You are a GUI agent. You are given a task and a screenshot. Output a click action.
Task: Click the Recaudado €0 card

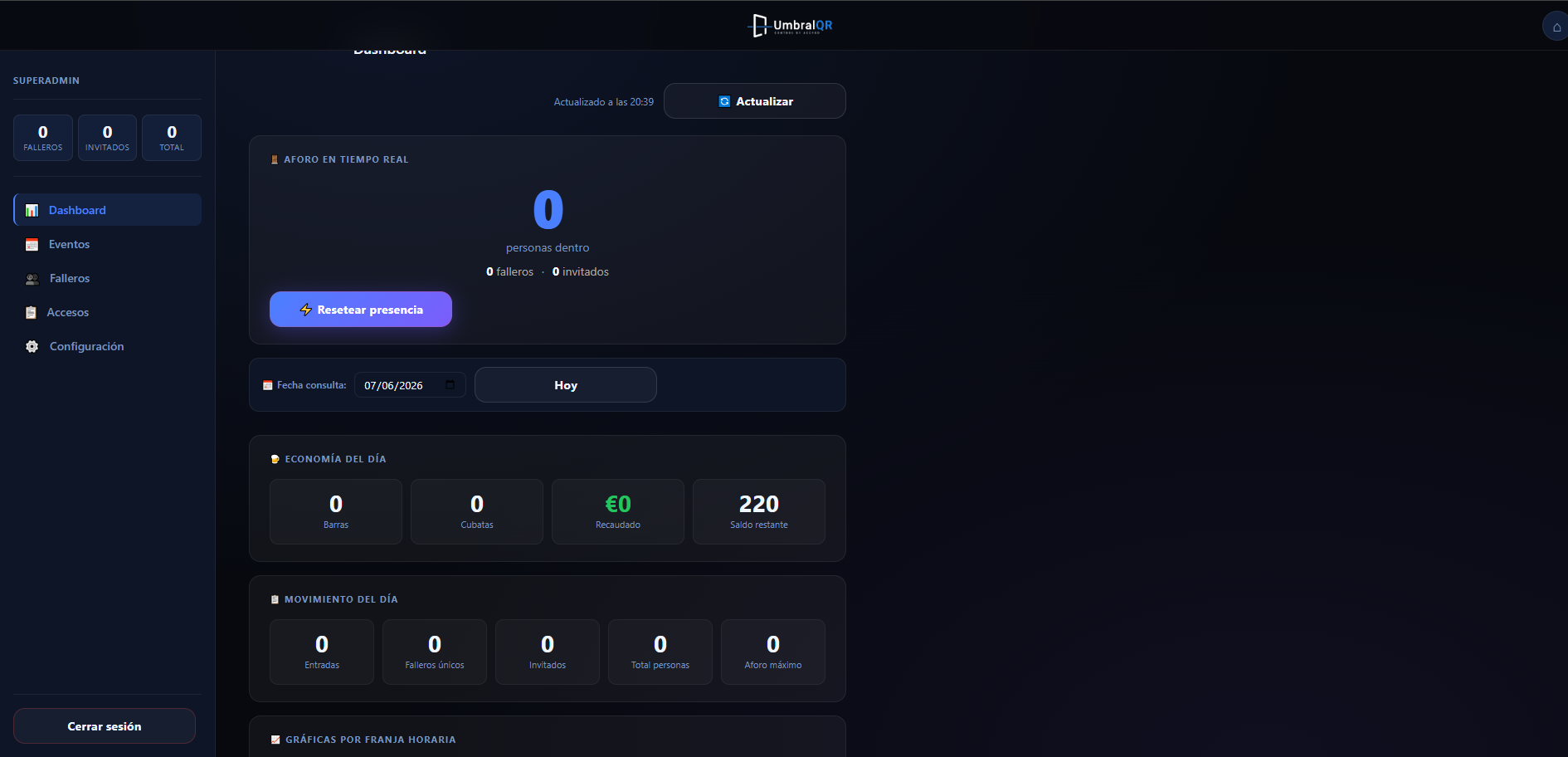pos(618,511)
